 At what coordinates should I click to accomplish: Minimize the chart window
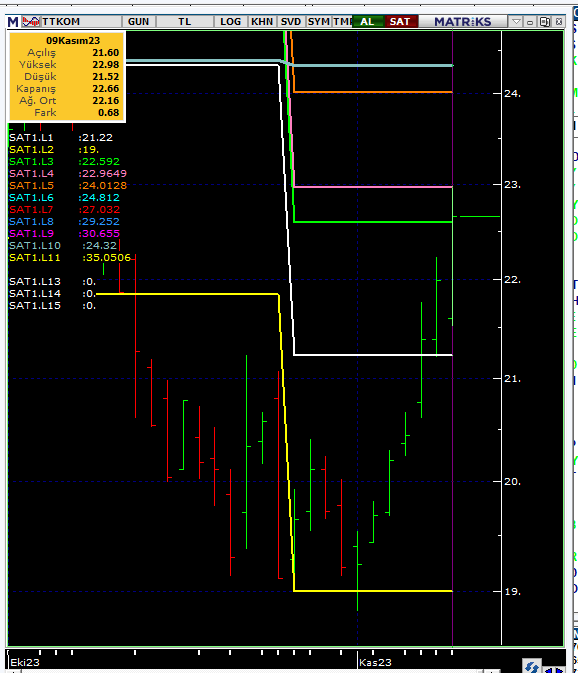click(x=530, y=22)
